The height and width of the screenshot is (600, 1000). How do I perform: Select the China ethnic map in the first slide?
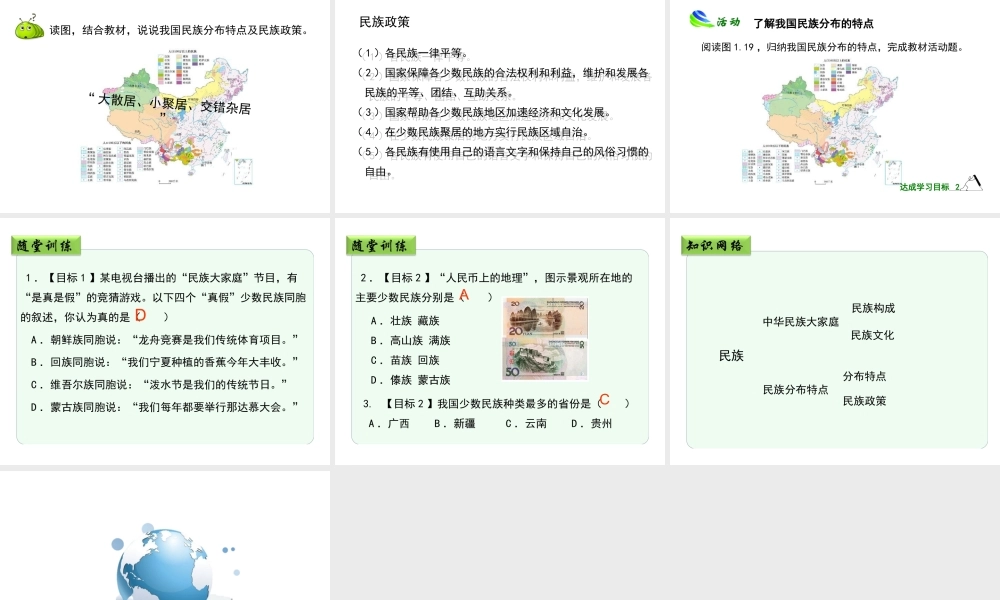coord(167,118)
